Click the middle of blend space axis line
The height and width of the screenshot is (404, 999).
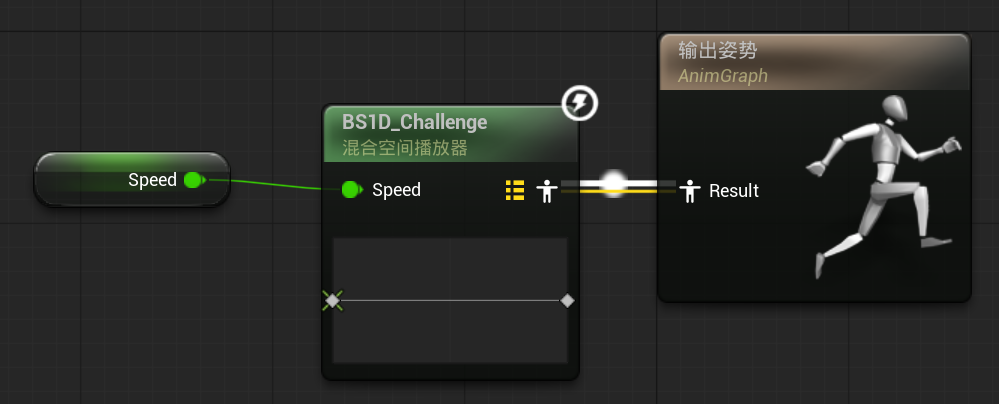[450, 300]
